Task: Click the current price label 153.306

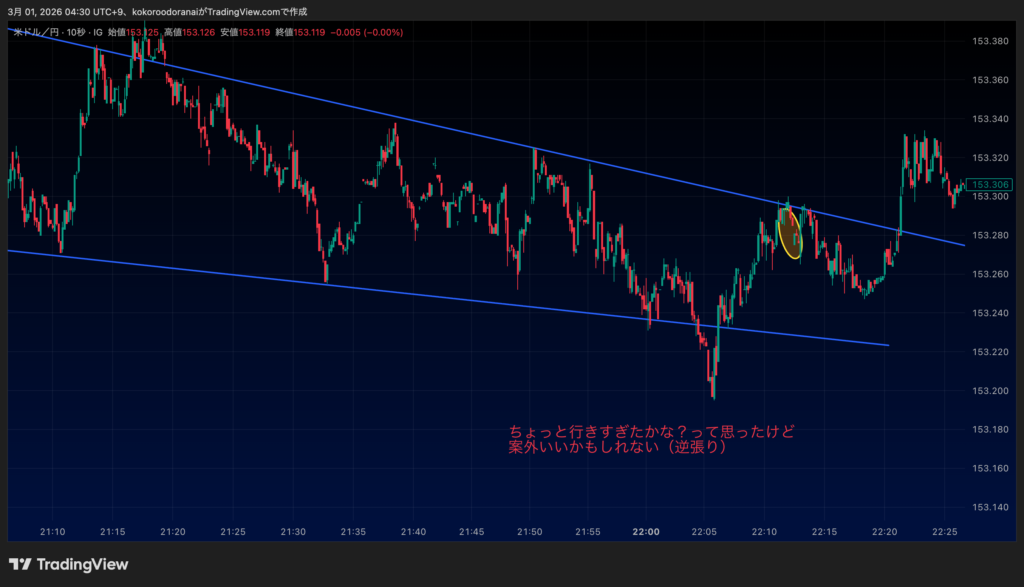Action: (992, 184)
